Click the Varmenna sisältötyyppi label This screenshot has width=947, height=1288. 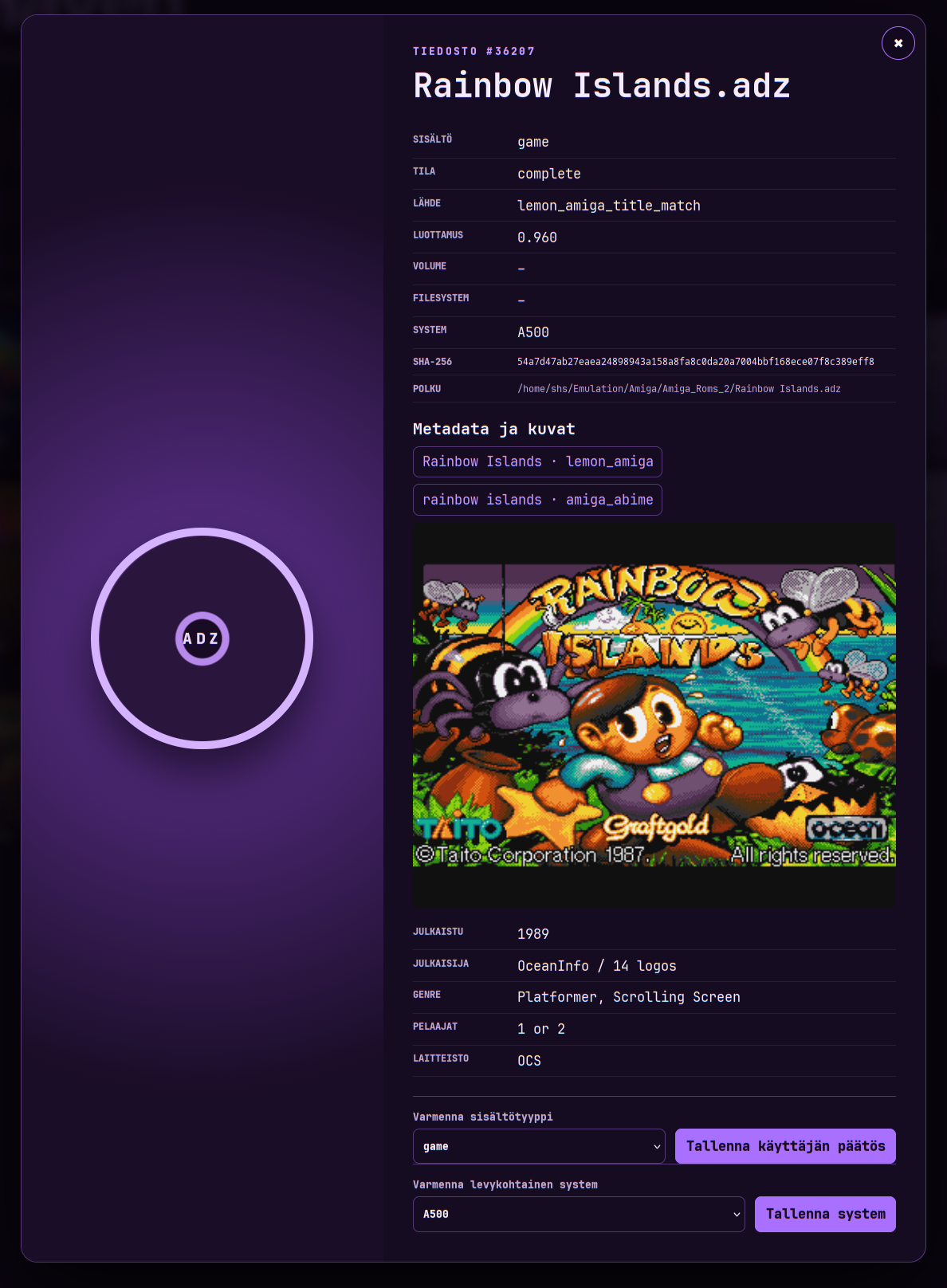(x=483, y=1117)
